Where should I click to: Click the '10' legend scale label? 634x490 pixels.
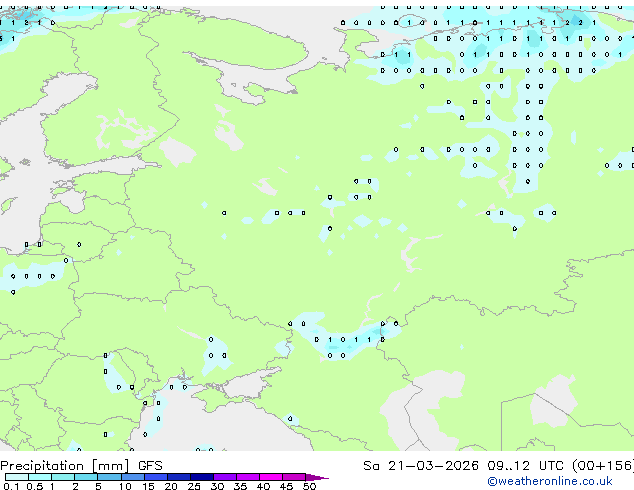tap(125, 486)
